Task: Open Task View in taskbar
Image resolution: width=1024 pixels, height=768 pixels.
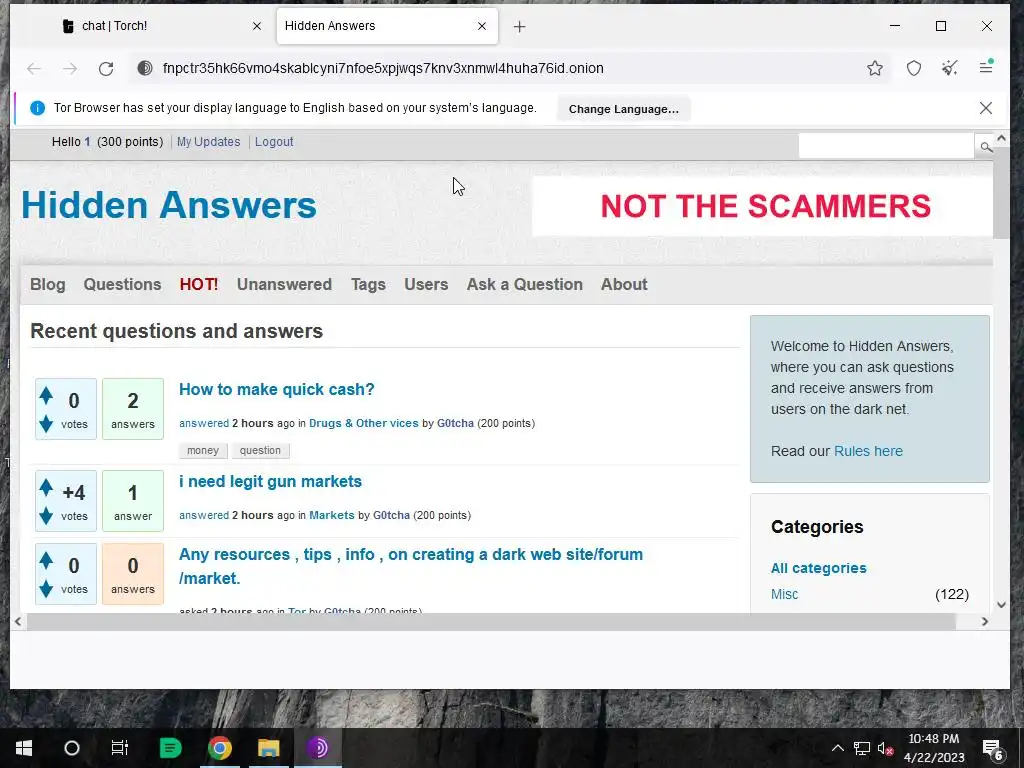Action: coord(120,748)
